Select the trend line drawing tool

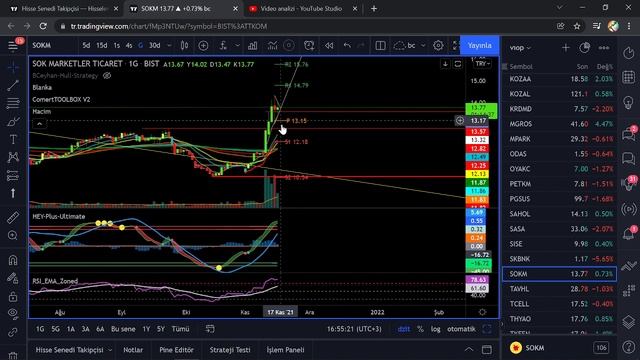(13, 85)
